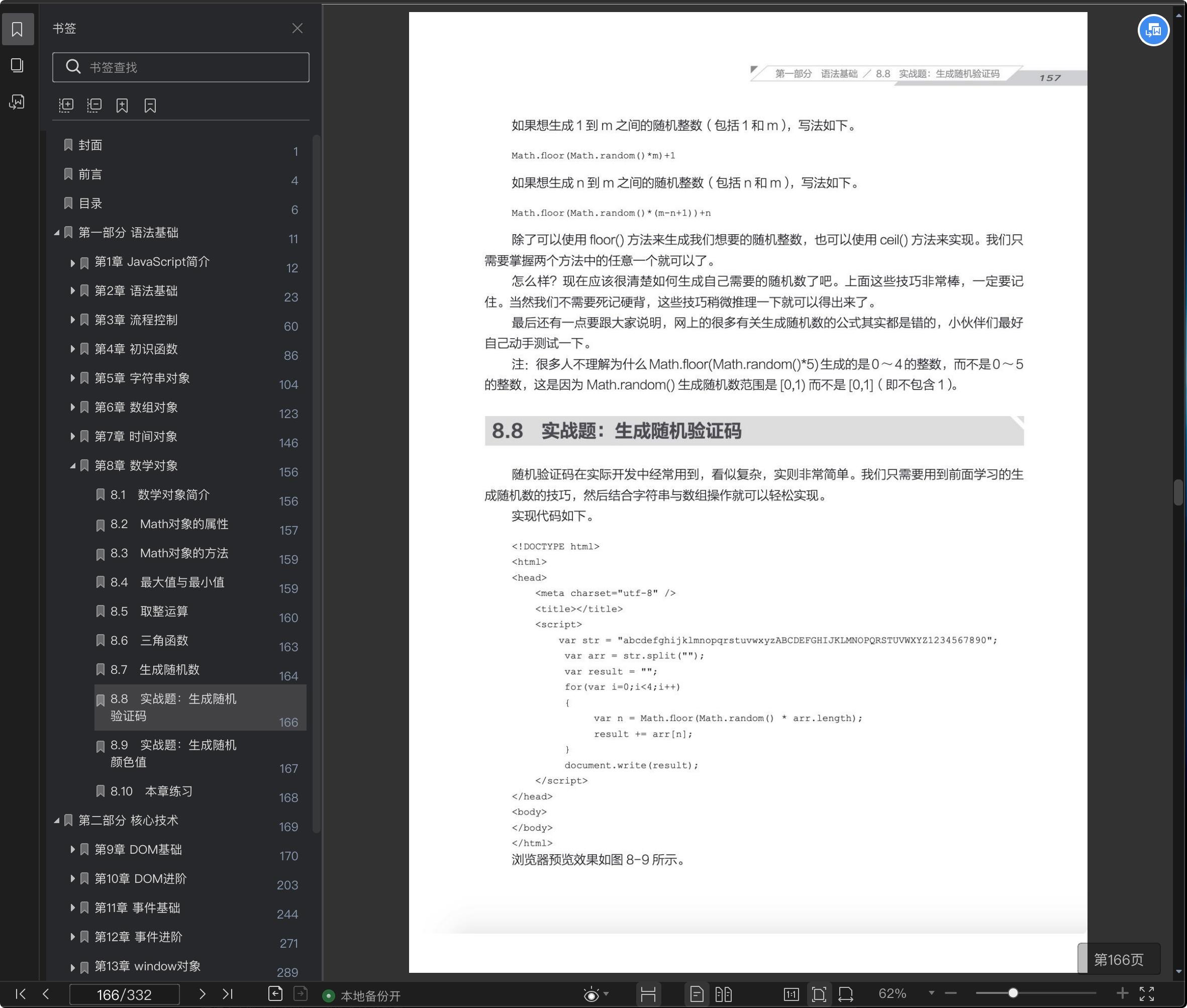
Task: Switch to two-page layout
Action: [724, 994]
